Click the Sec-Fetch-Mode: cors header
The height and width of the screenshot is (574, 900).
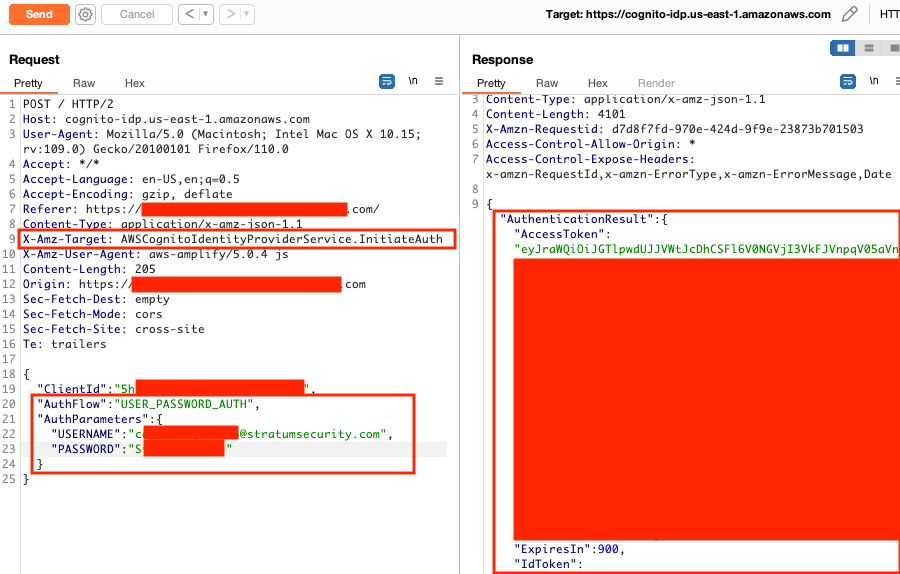(92, 314)
